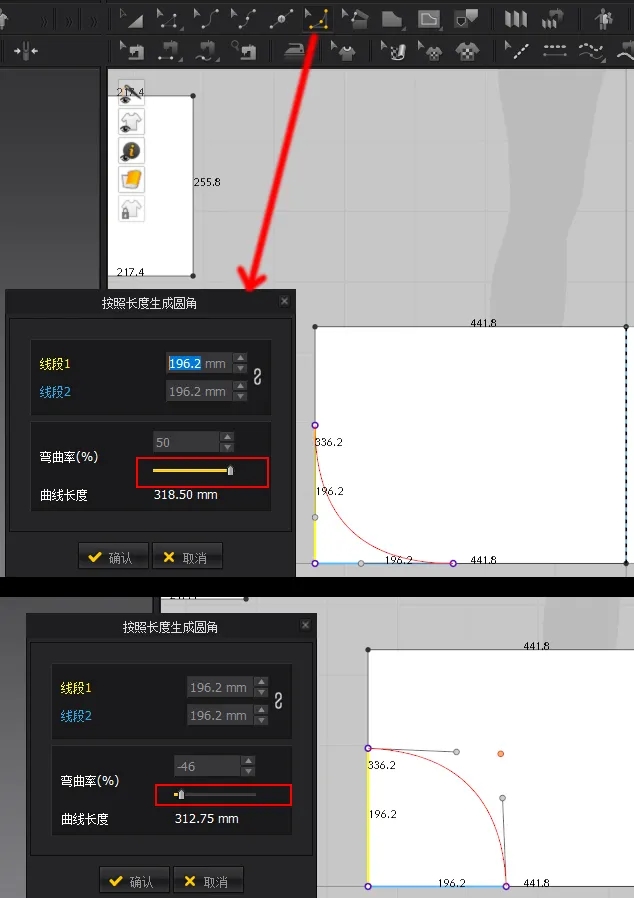Image resolution: width=634 pixels, height=898 pixels.
Task: Select the Segment Topstitch dashed-line tool
Action: (554, 51)
